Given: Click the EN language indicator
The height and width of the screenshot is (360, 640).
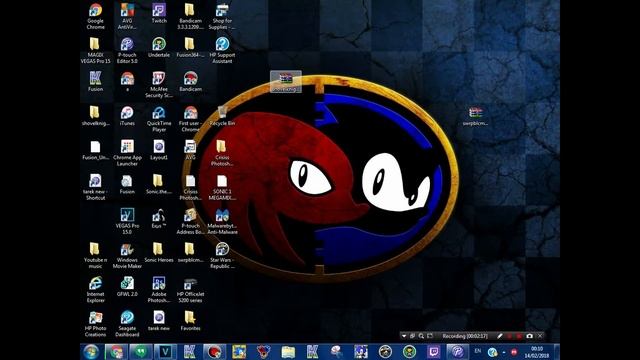Looking at the screenshot, I should point(478,351).
